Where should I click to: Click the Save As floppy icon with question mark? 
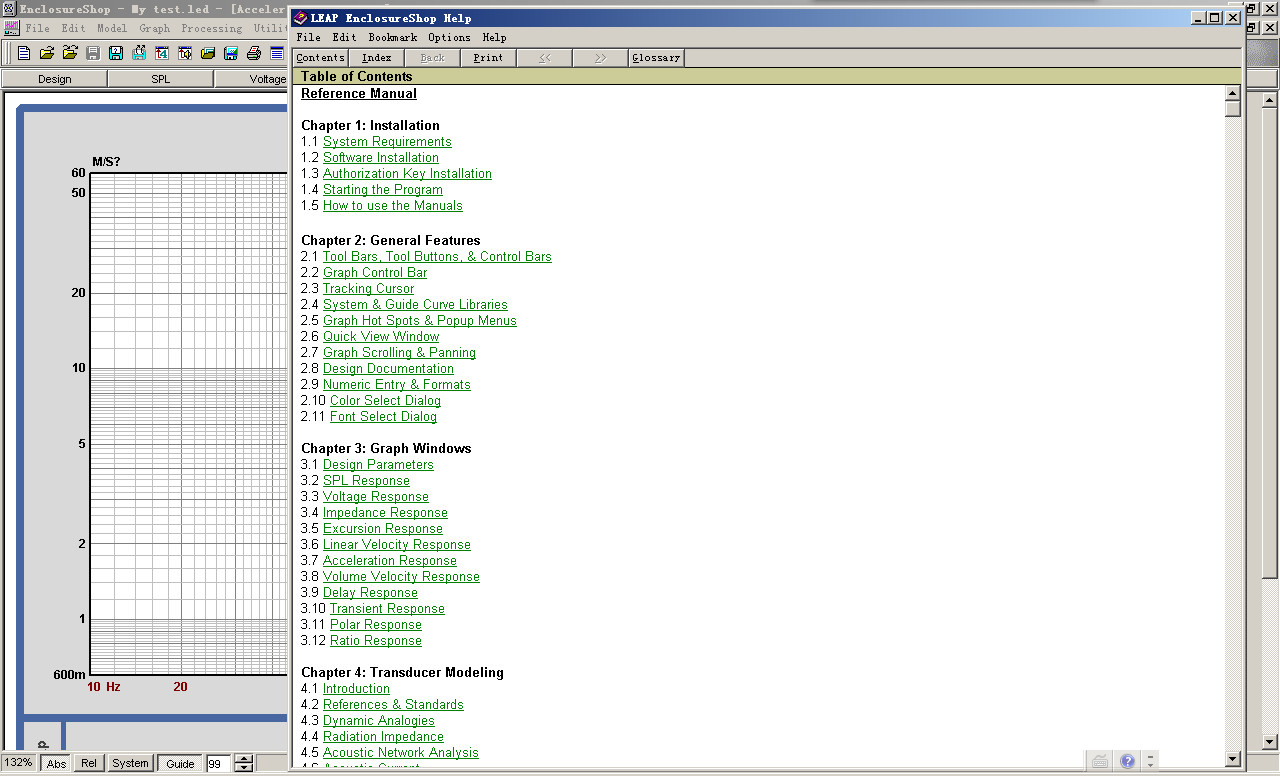click(x=115, y=53)
